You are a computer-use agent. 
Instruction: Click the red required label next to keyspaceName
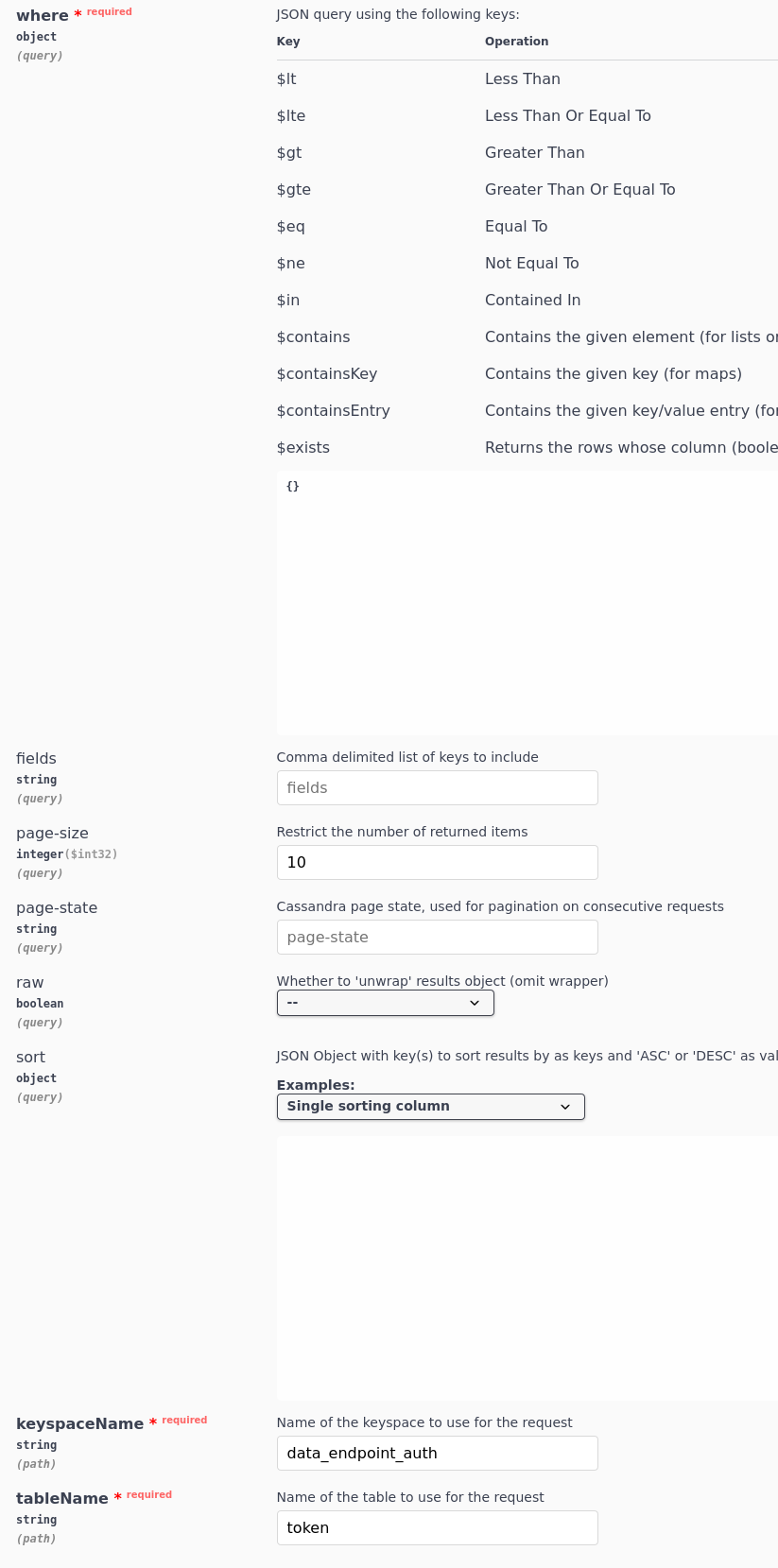tap(183, 1420)
